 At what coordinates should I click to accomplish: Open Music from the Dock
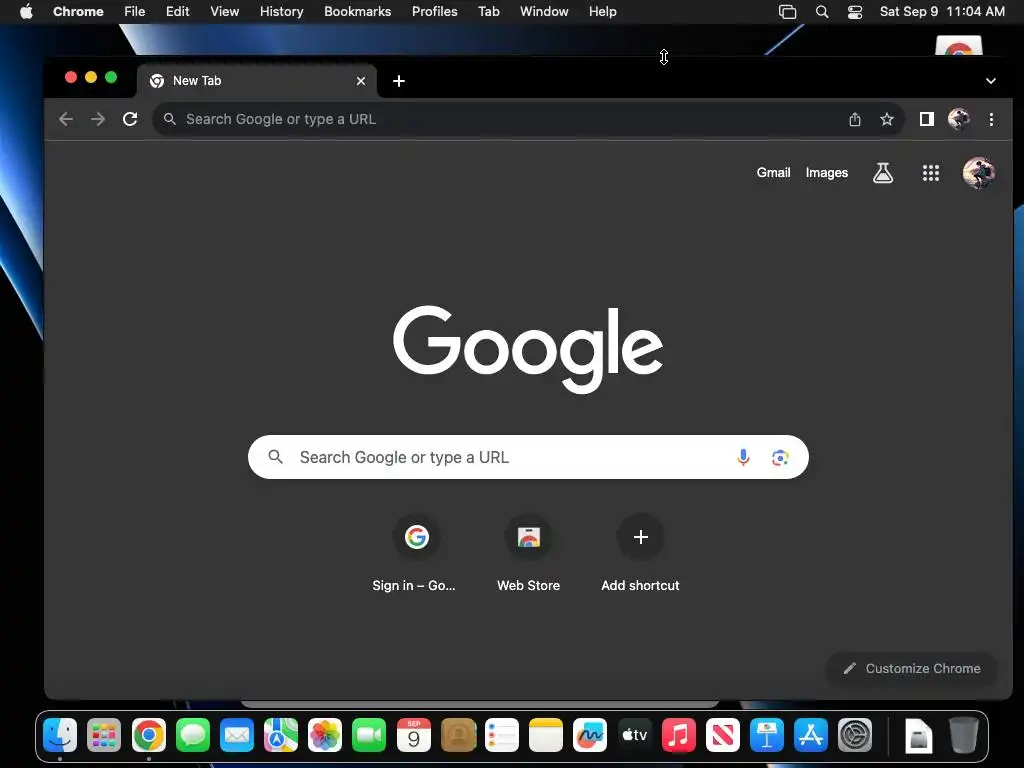pyautogui.click(x=679, y=735)
